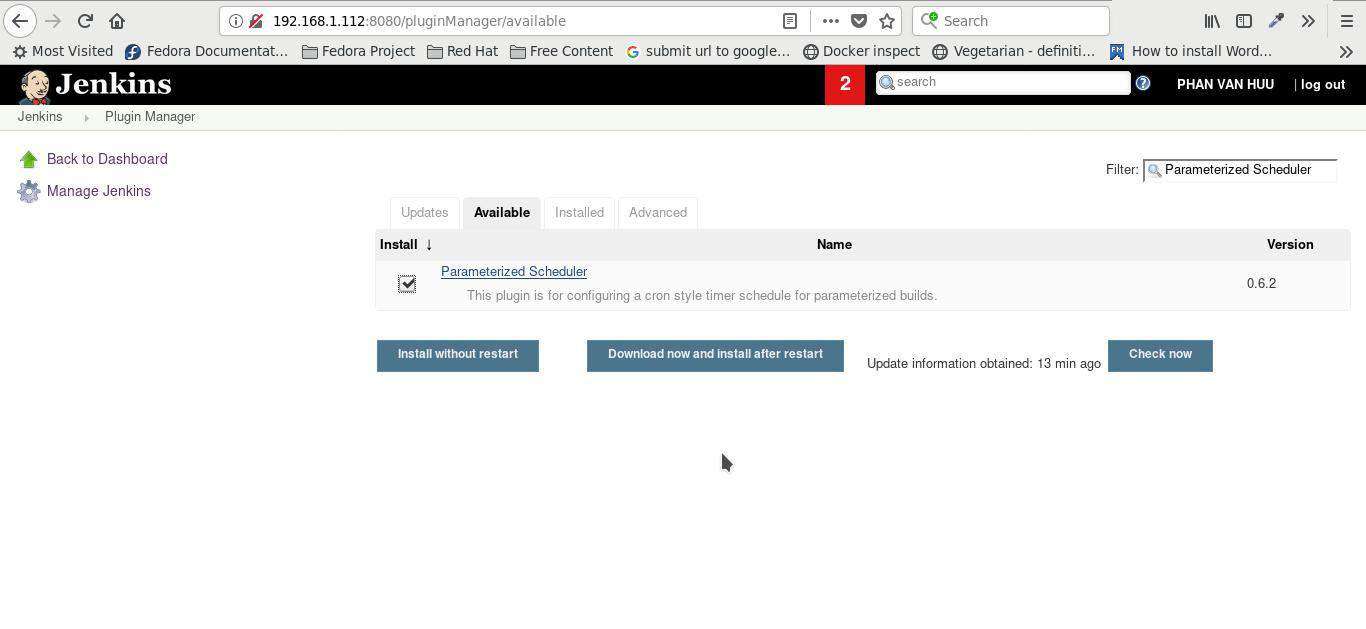Click green up-arrow Back to Dashboard icon
The height and width of the screenshot is (629, 1366).
point(28,159)
